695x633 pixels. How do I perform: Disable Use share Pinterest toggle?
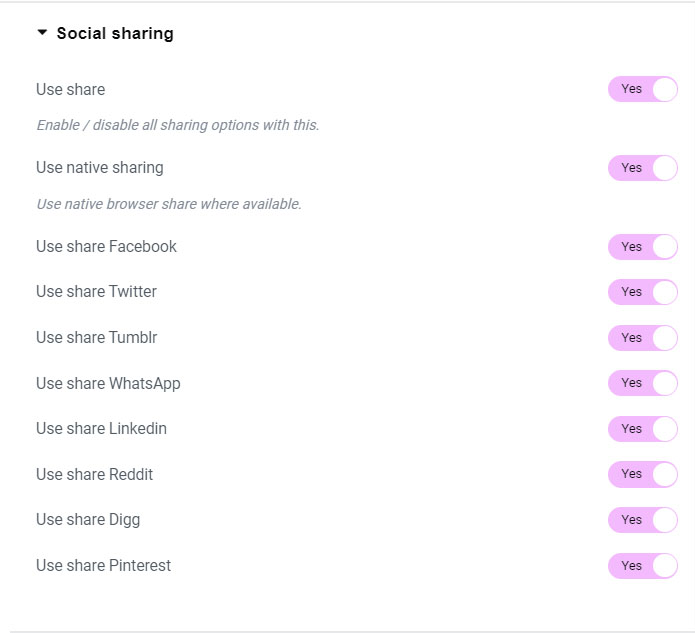coord(643,566)
